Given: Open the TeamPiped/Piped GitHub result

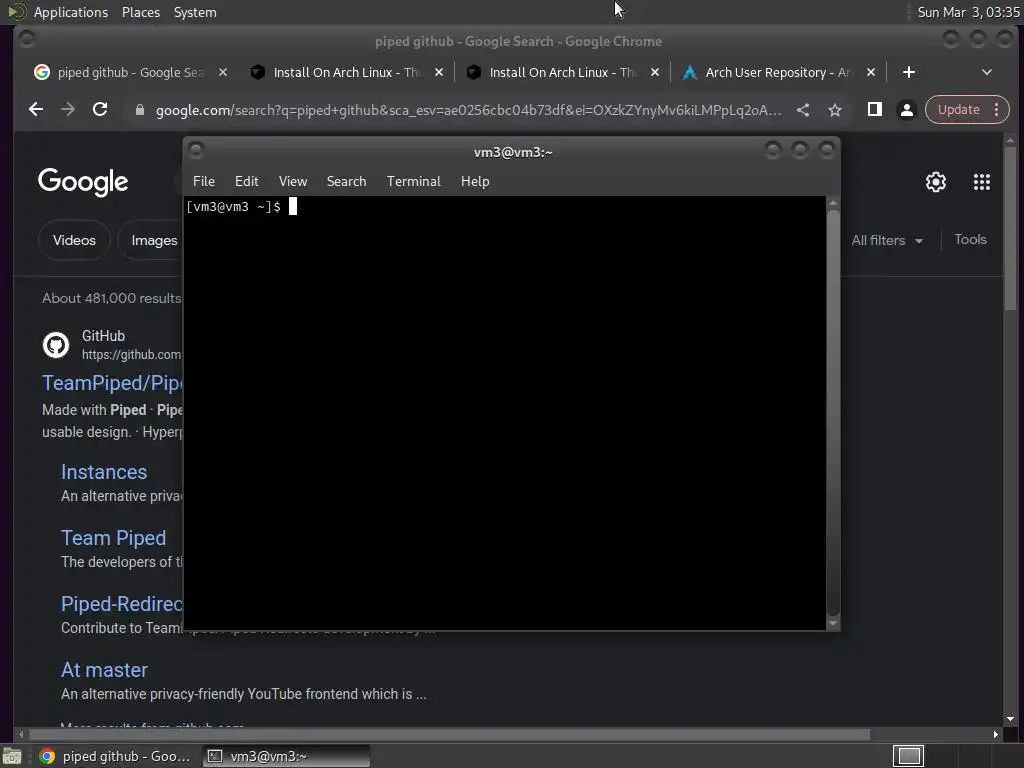Looking at the screenshot, I should pos(112,383).
